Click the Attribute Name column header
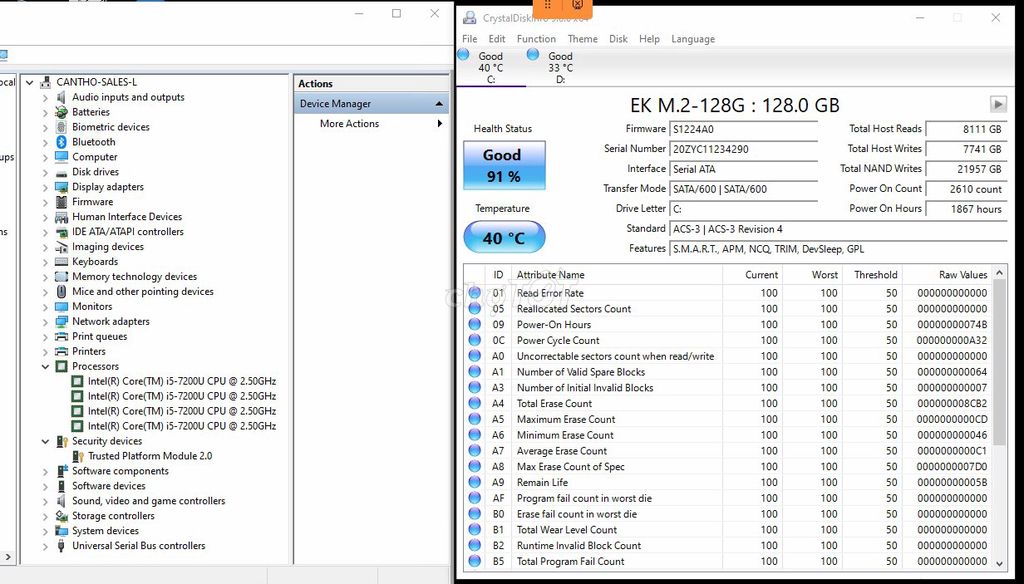This screenshot has width=1024, height=584. [x=616, y=275]
